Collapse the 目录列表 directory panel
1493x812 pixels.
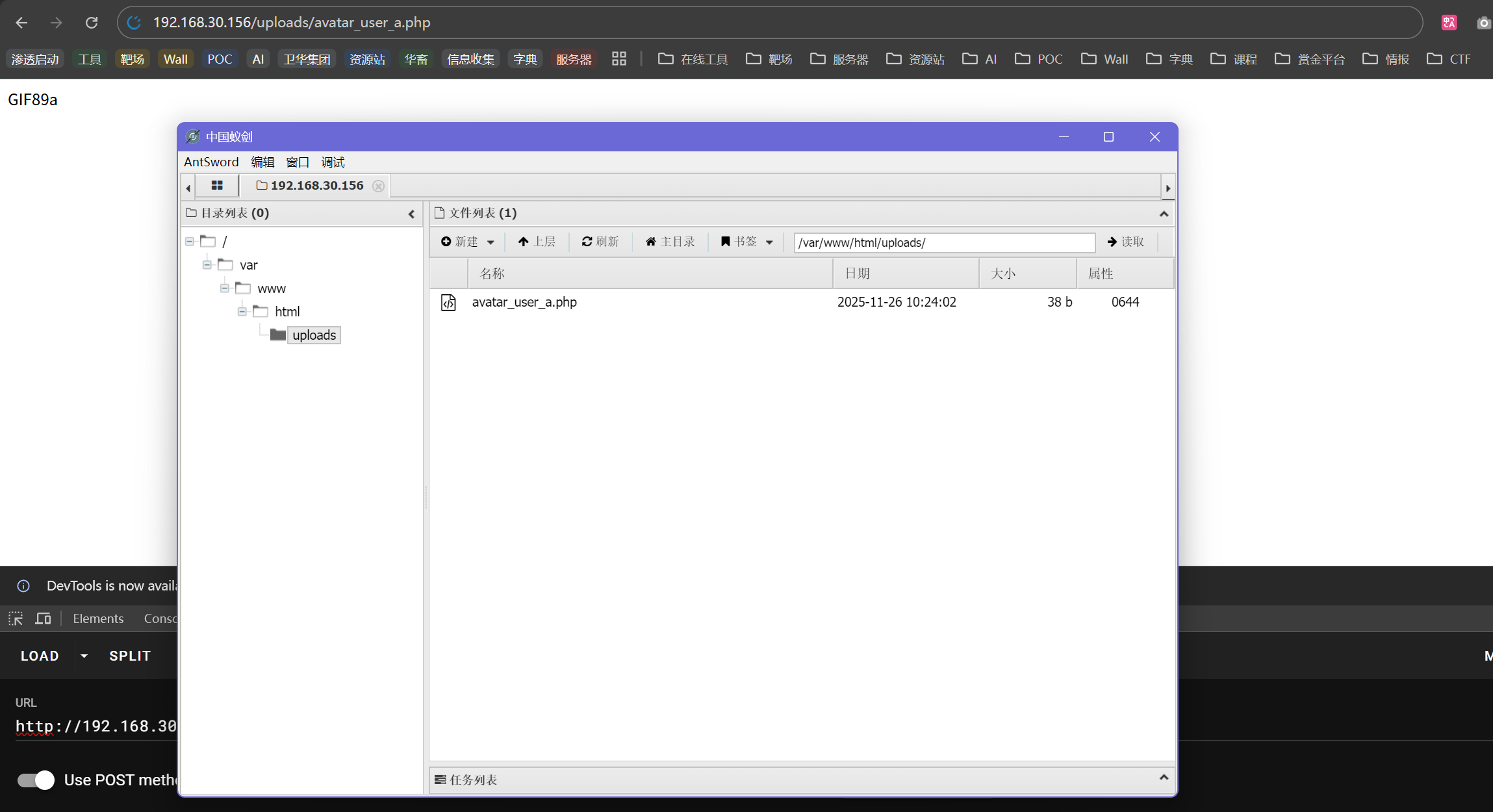pos(411,214)
